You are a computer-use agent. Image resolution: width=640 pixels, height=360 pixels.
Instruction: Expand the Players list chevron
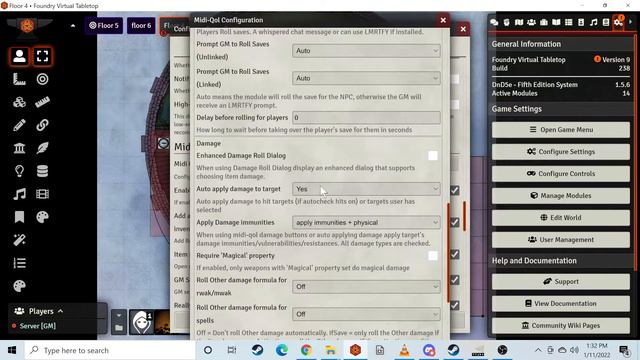pyautogui.click(x=60, y=311)
